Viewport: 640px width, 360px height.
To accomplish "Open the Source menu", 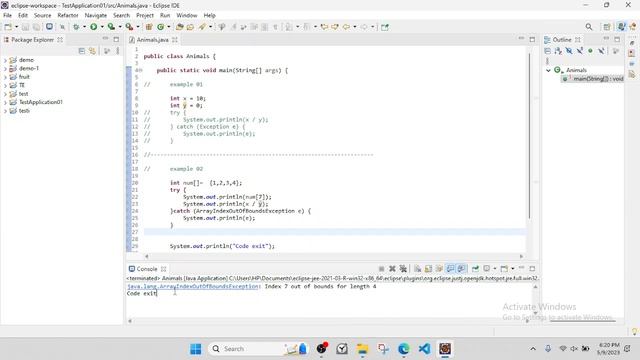I will (42, 15).
